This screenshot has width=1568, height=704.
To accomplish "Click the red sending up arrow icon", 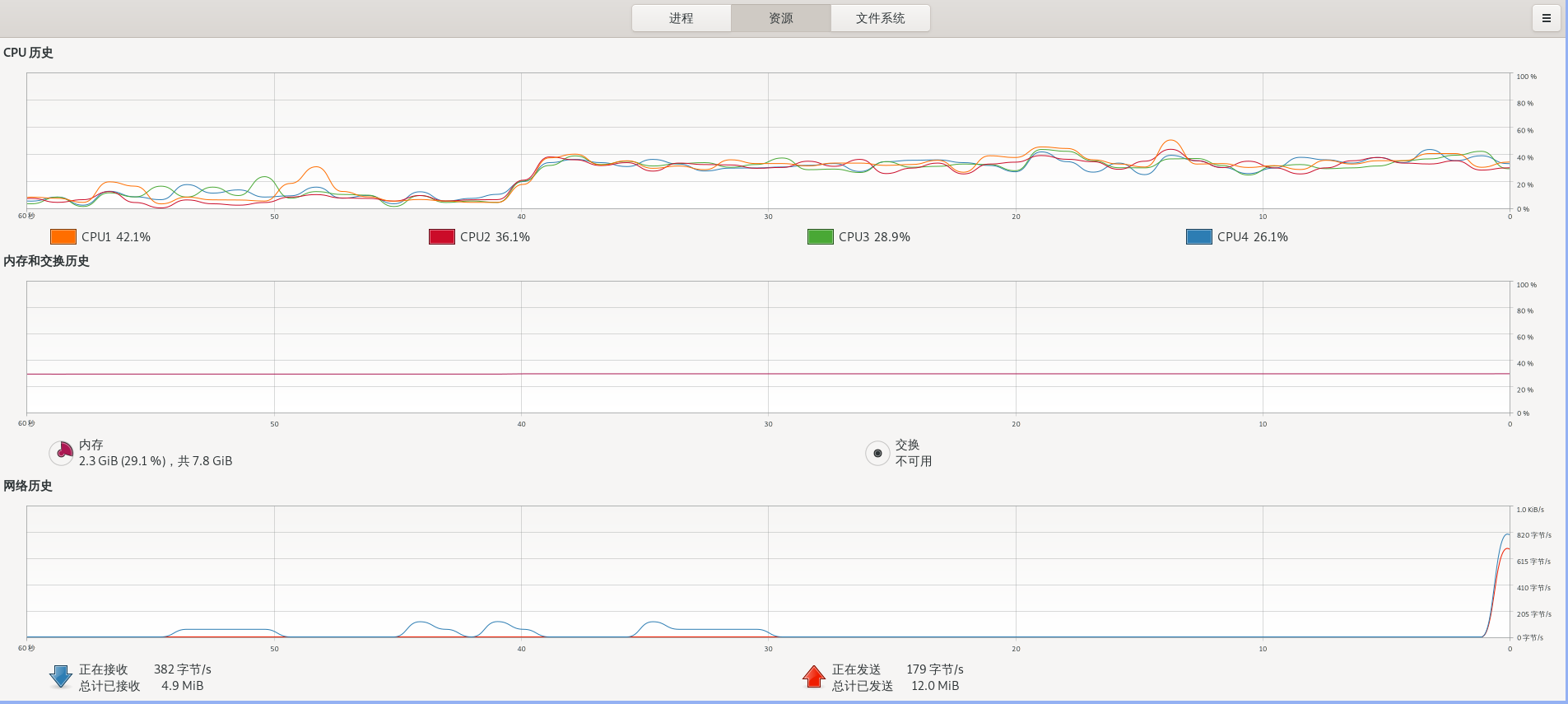I will tap(814, 677).
